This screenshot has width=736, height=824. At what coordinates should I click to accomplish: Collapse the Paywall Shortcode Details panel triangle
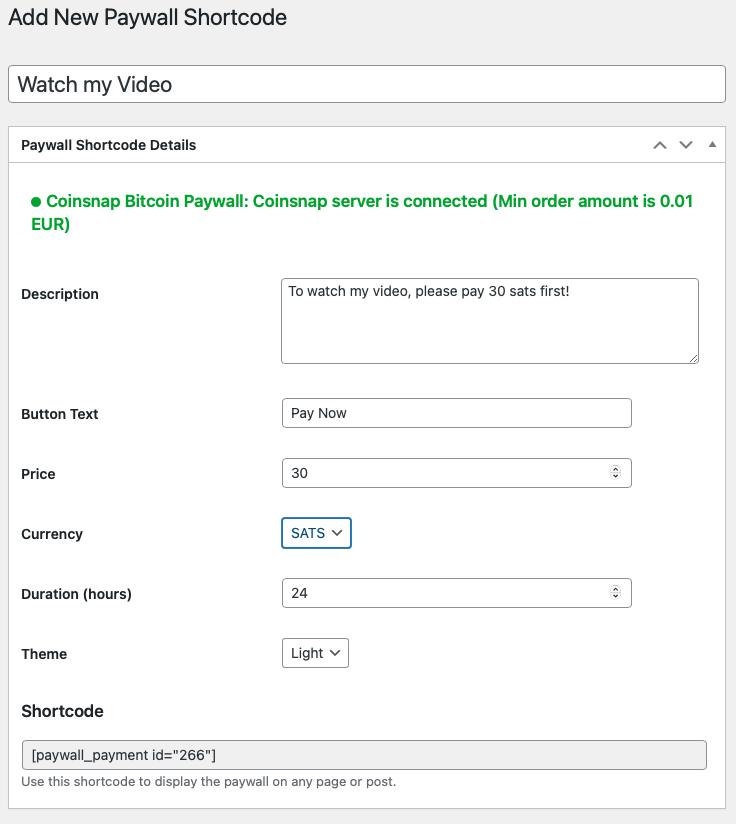(x=712, y=144)
